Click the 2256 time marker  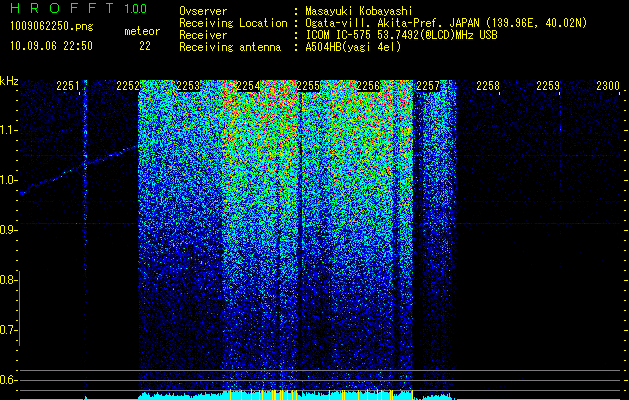368,86
